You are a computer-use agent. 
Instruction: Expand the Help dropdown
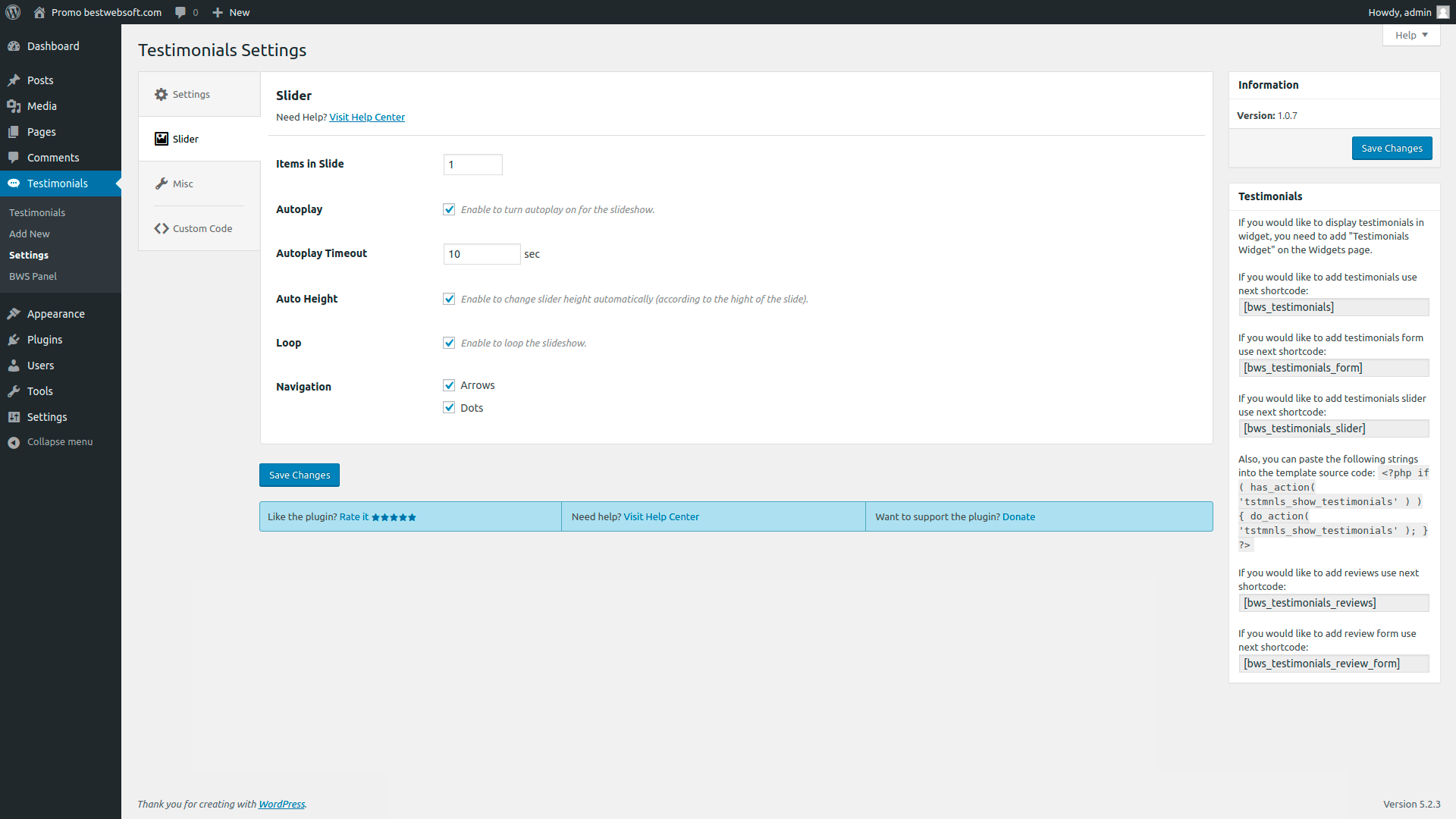(x=1410, y=35)
